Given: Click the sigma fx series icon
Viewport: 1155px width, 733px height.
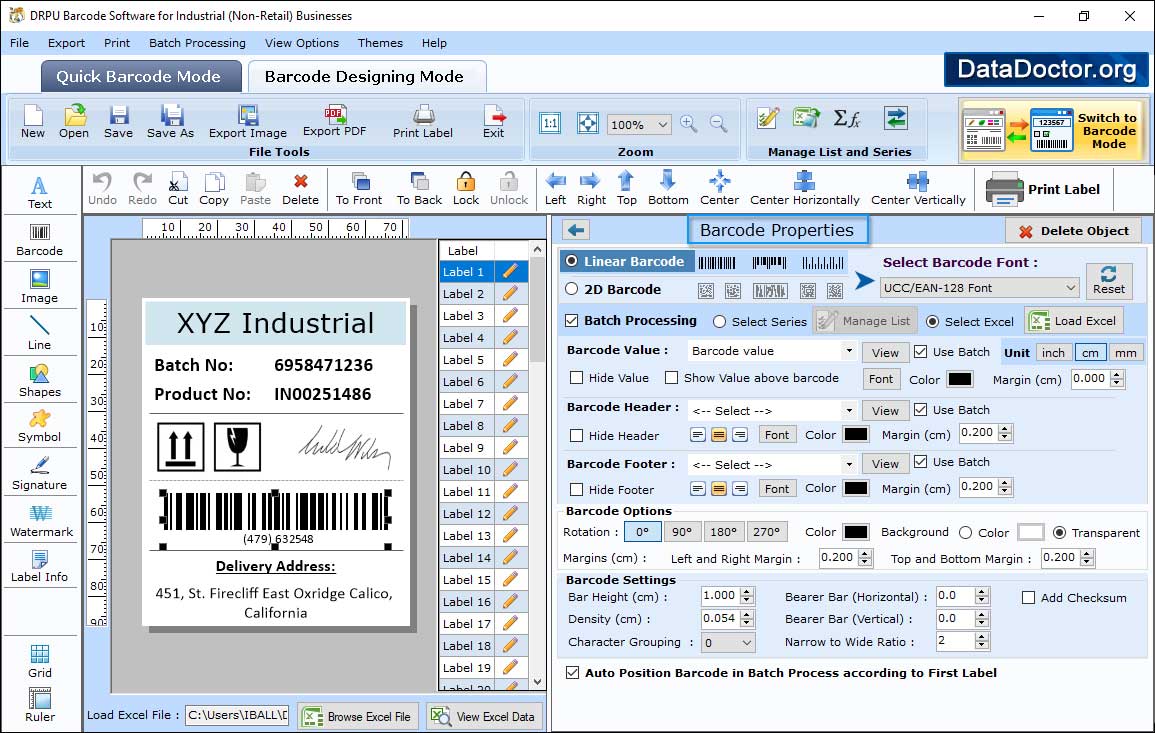Looking at the screenshot, I should (846, 118).
